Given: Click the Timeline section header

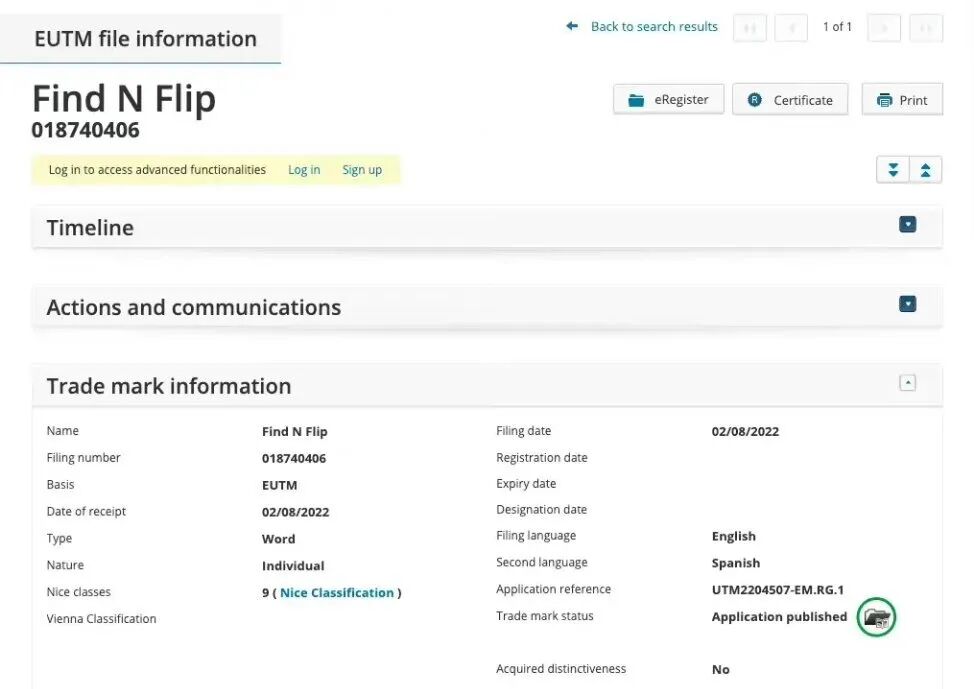Looking at the screenshot, I should (x=487, y=227).
